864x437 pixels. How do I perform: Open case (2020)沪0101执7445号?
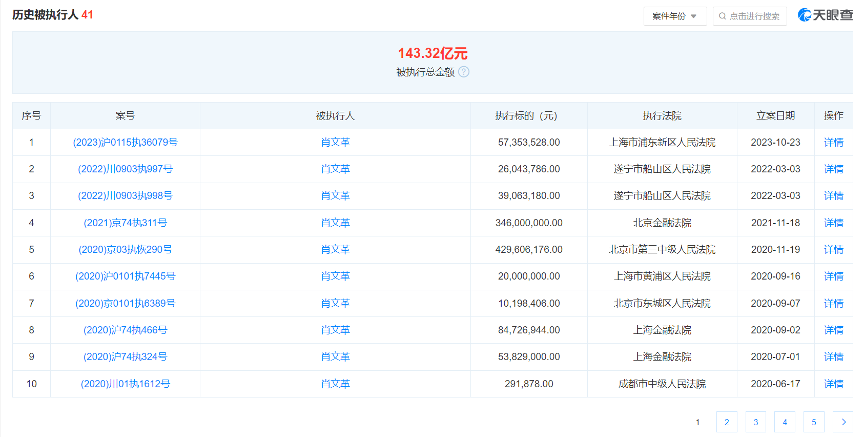pyautogui.click(x=125, y=276)
